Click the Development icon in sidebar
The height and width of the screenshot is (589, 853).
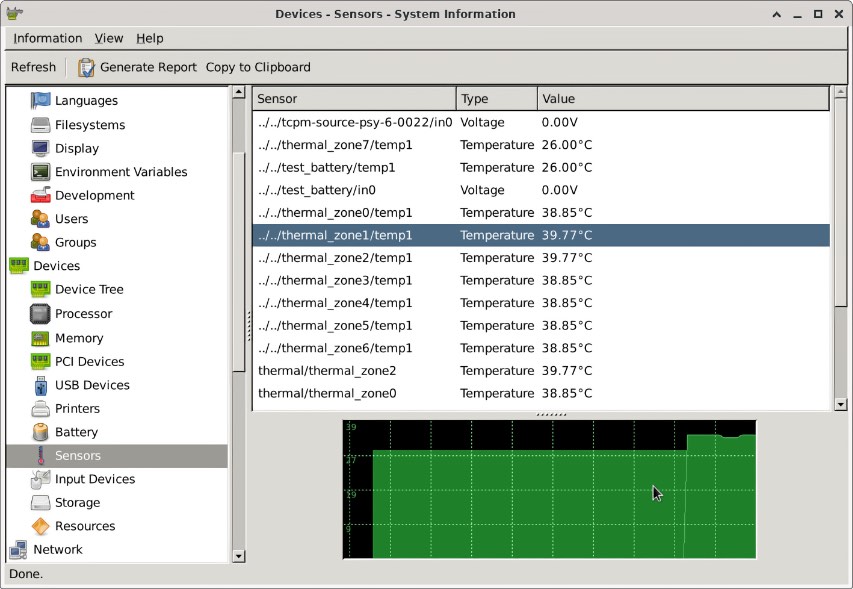coord(40,195)
